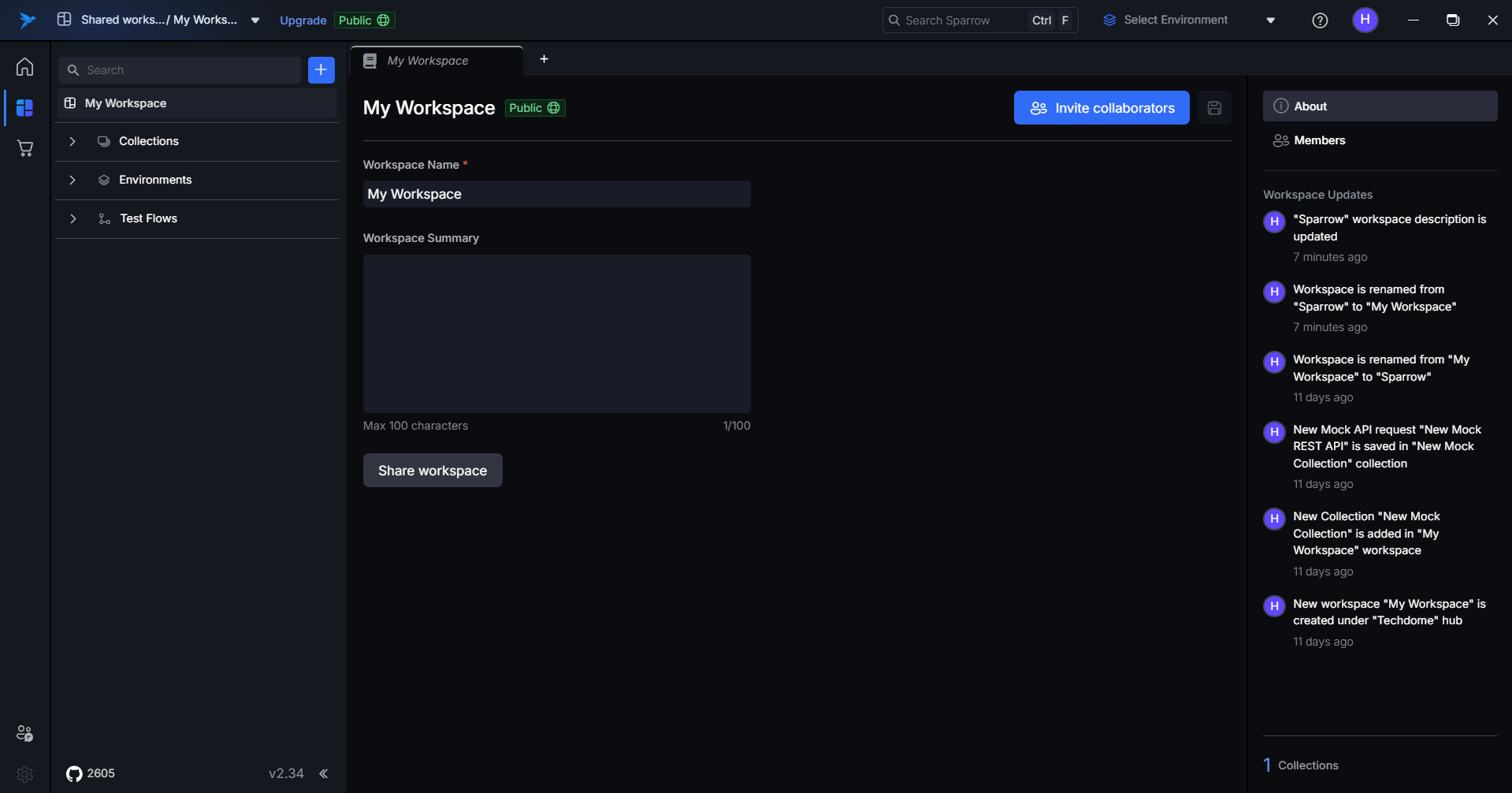1512x793 pixels.
Task: Expand the Collections tree section
Action: [72, 142]
